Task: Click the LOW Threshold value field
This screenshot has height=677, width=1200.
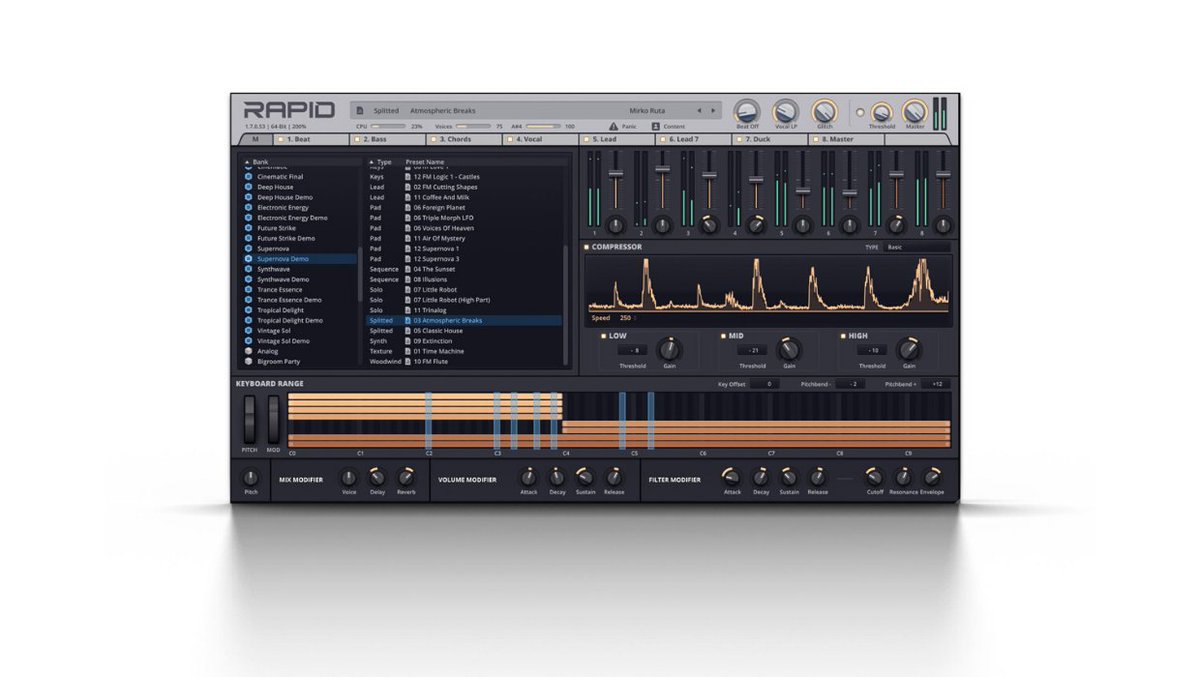Action: 632,350
